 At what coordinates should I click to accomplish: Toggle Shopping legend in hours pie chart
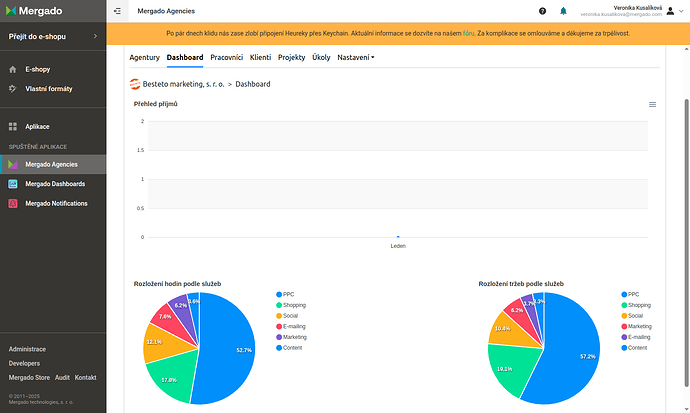[291, 305]
